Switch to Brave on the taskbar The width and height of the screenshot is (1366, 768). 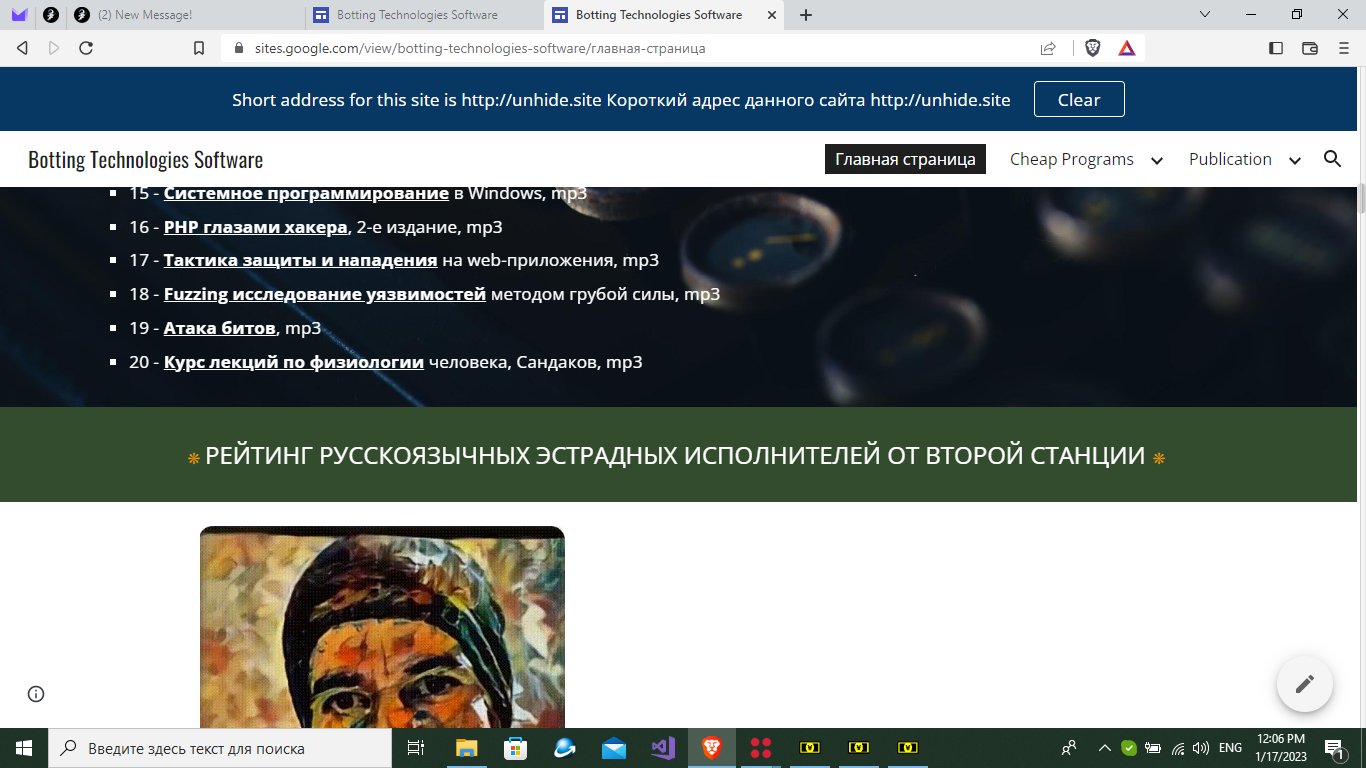pos(711,748)
